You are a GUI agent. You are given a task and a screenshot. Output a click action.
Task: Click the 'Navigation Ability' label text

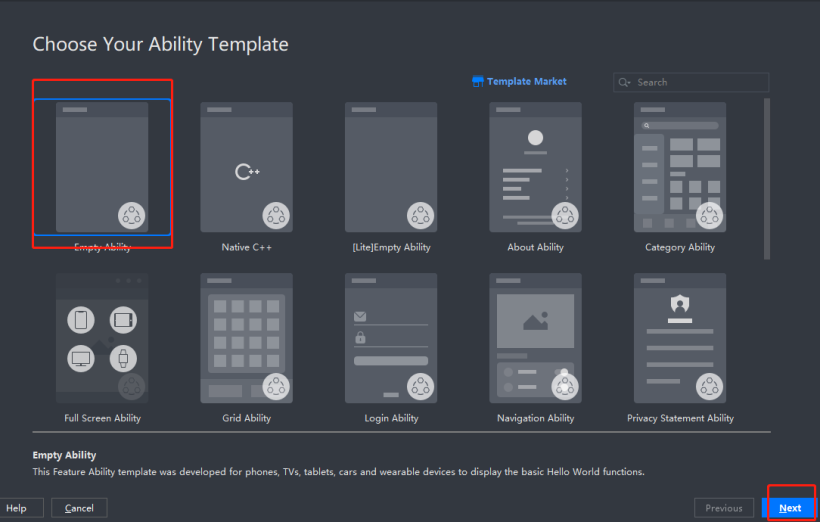(536, 418)
